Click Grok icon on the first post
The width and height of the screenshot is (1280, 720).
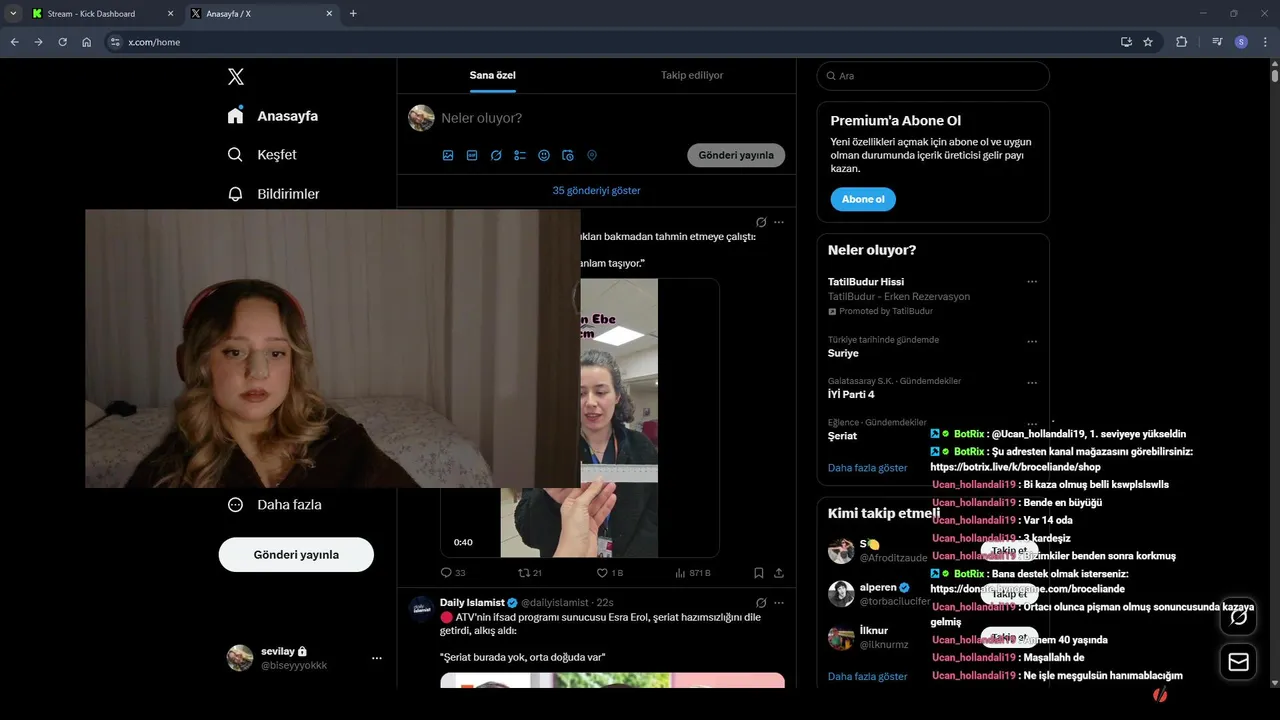(761, 222)
